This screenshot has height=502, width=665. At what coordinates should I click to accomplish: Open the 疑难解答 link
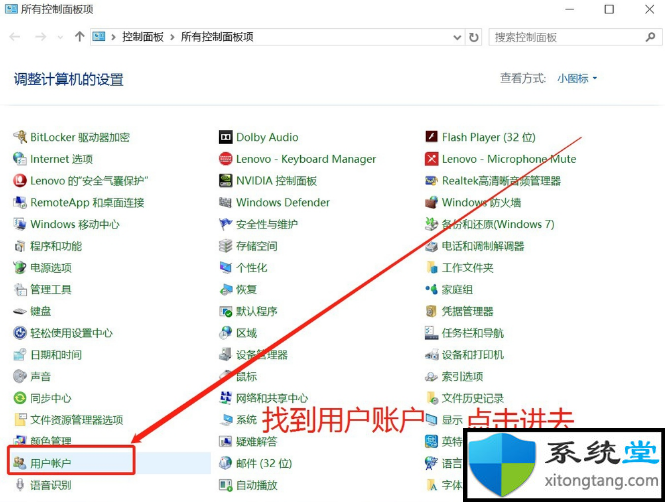[x=257, y=441]
